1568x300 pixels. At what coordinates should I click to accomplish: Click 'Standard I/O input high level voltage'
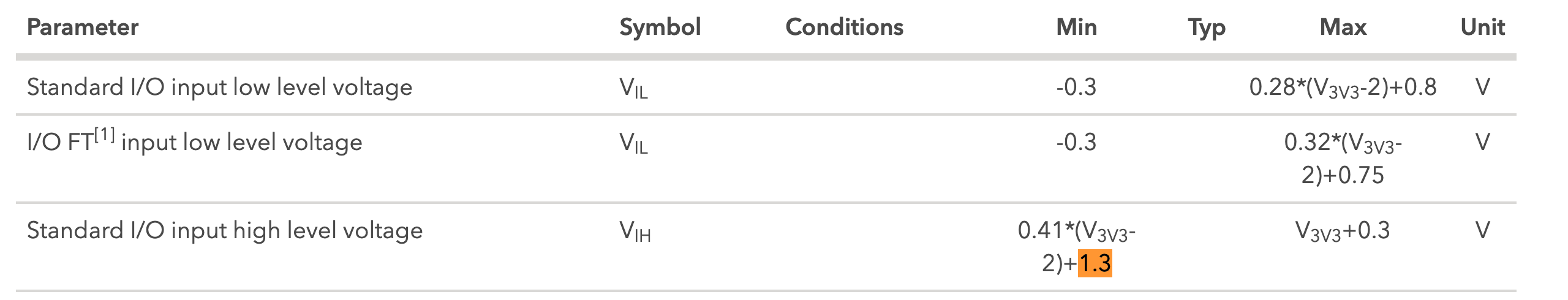225,231
